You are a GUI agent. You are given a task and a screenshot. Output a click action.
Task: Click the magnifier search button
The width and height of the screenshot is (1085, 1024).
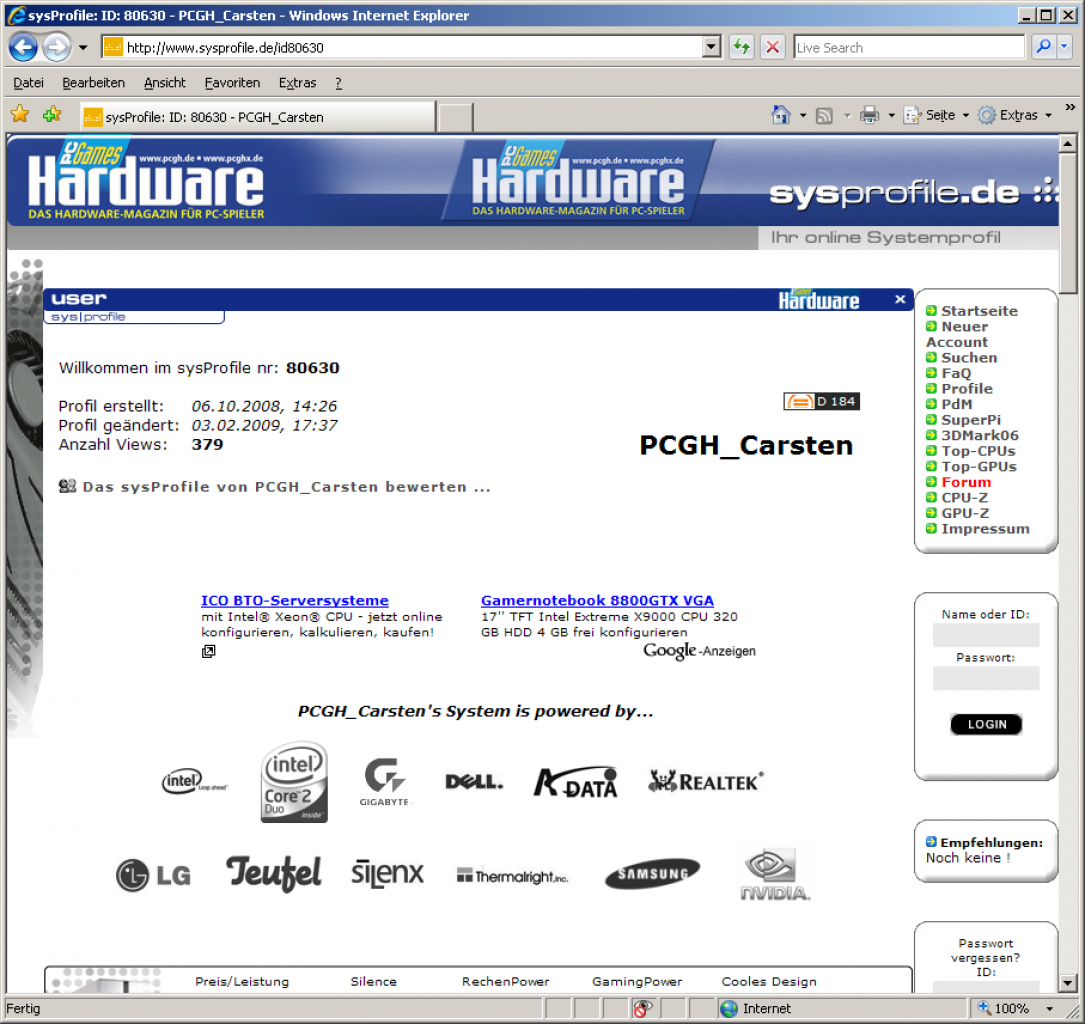(1043, 47)
